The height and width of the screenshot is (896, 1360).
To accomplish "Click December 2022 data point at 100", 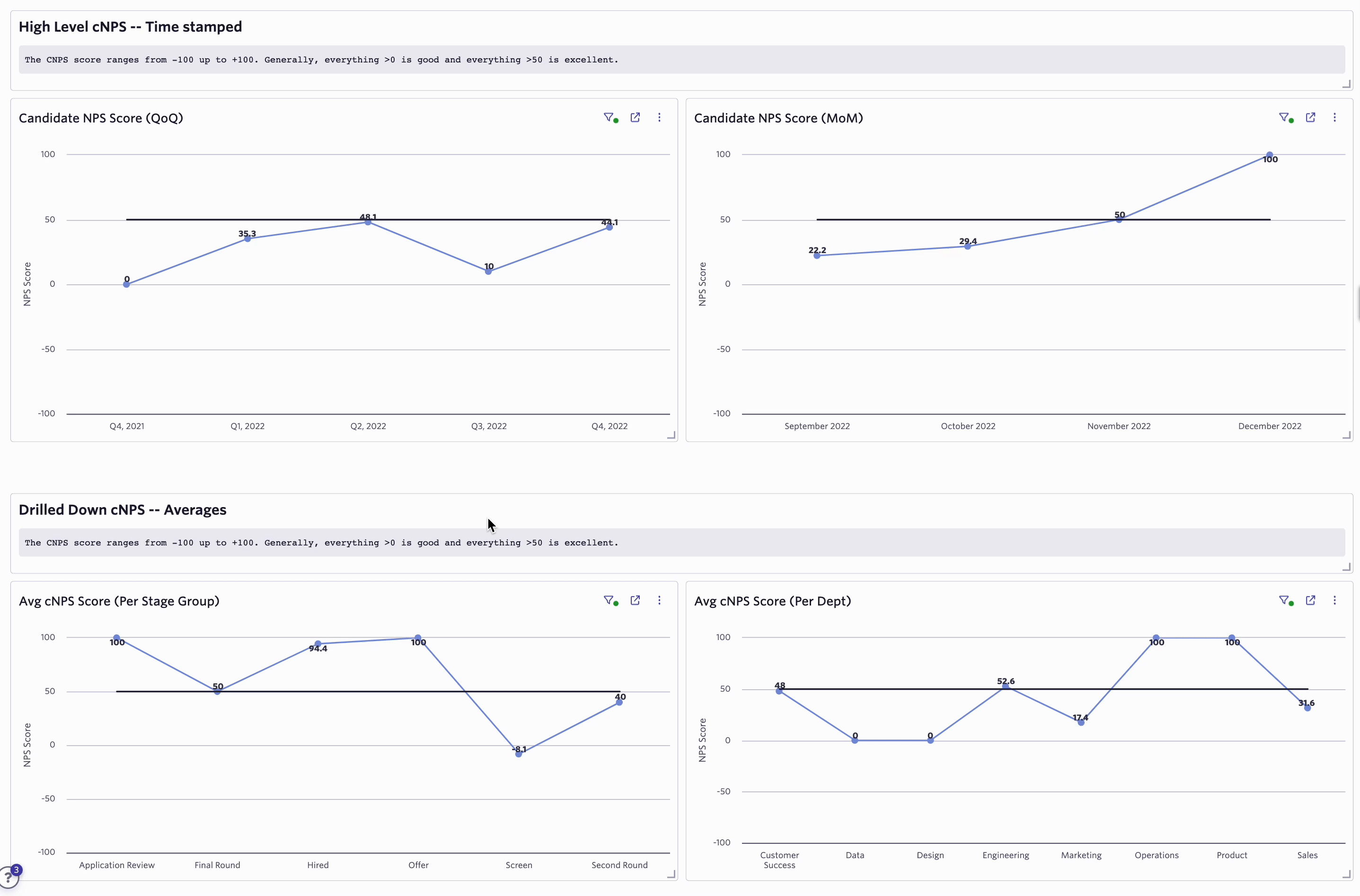I will coord(1269,155).
